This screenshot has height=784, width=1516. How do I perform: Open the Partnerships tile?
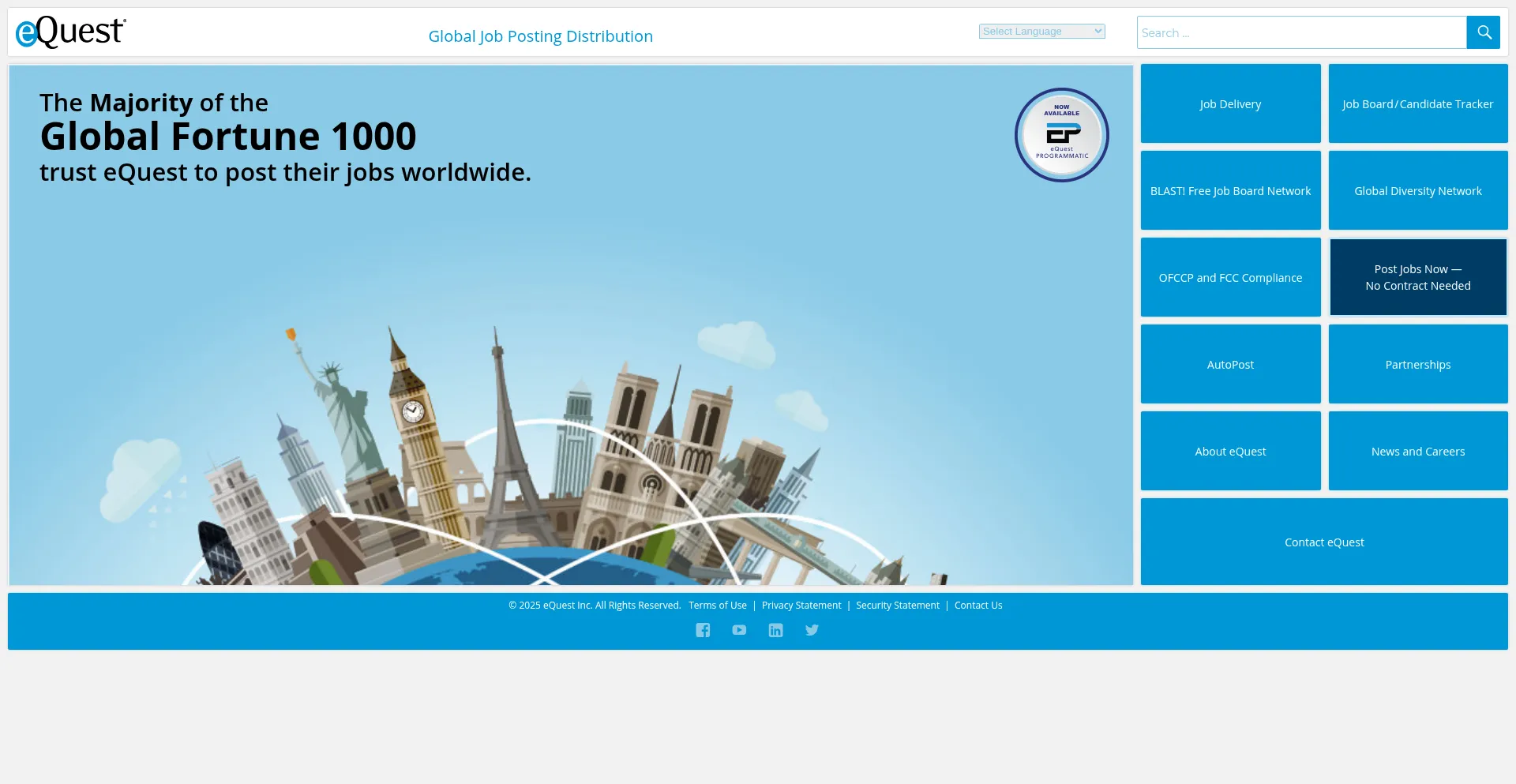tap(1418, 364)
